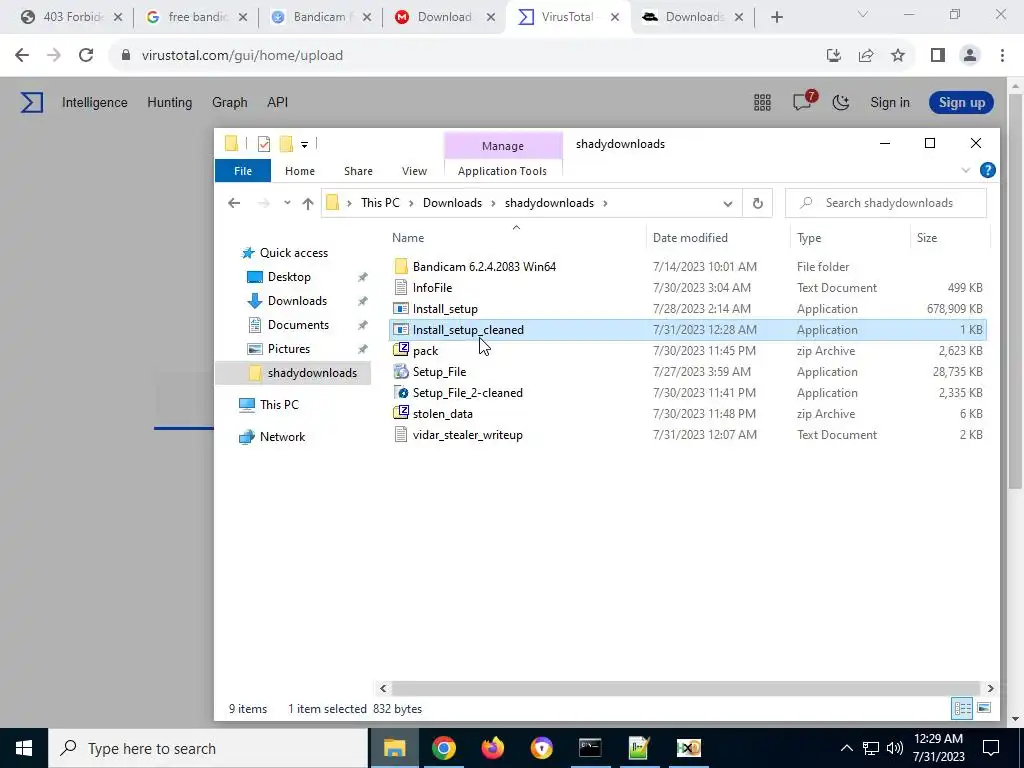Click install app icon in address bar
The width and height of the screenshot is (1024, 768).
[x=834, y=56]
